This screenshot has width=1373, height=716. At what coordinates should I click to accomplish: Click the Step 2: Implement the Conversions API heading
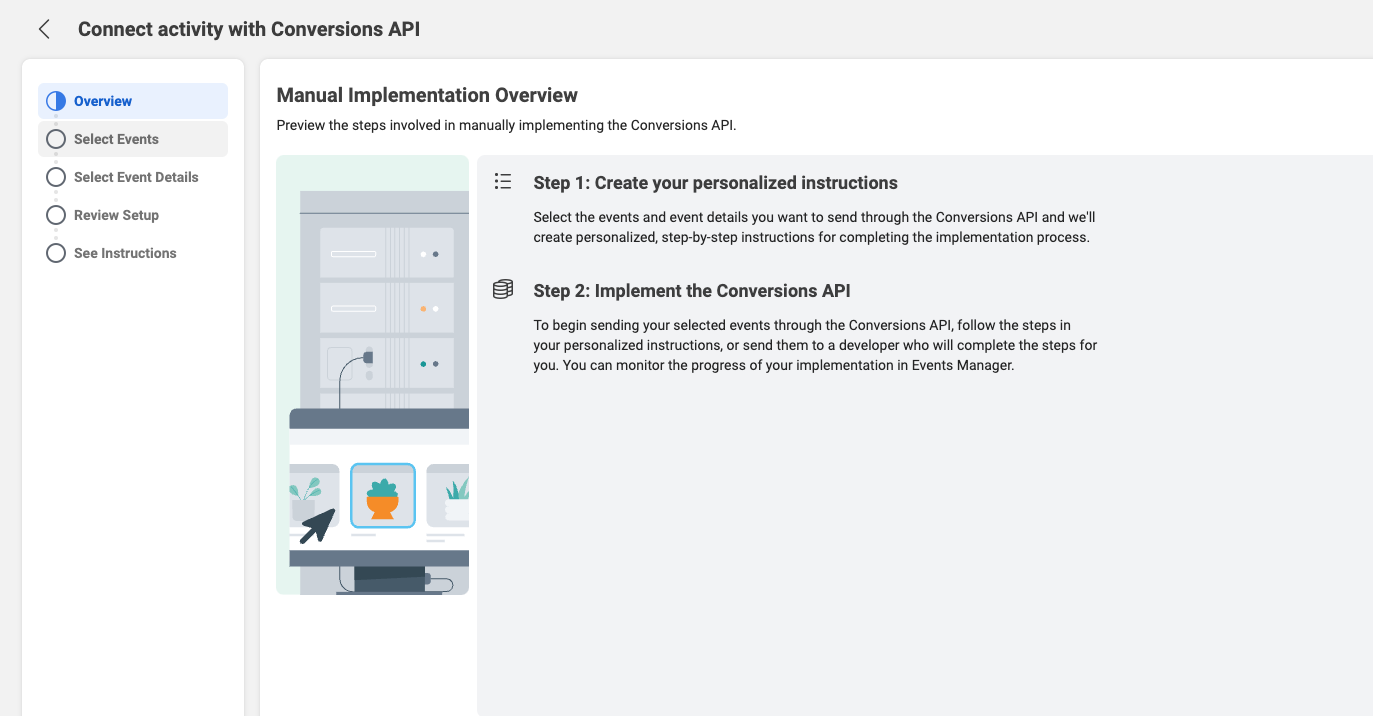692,291
